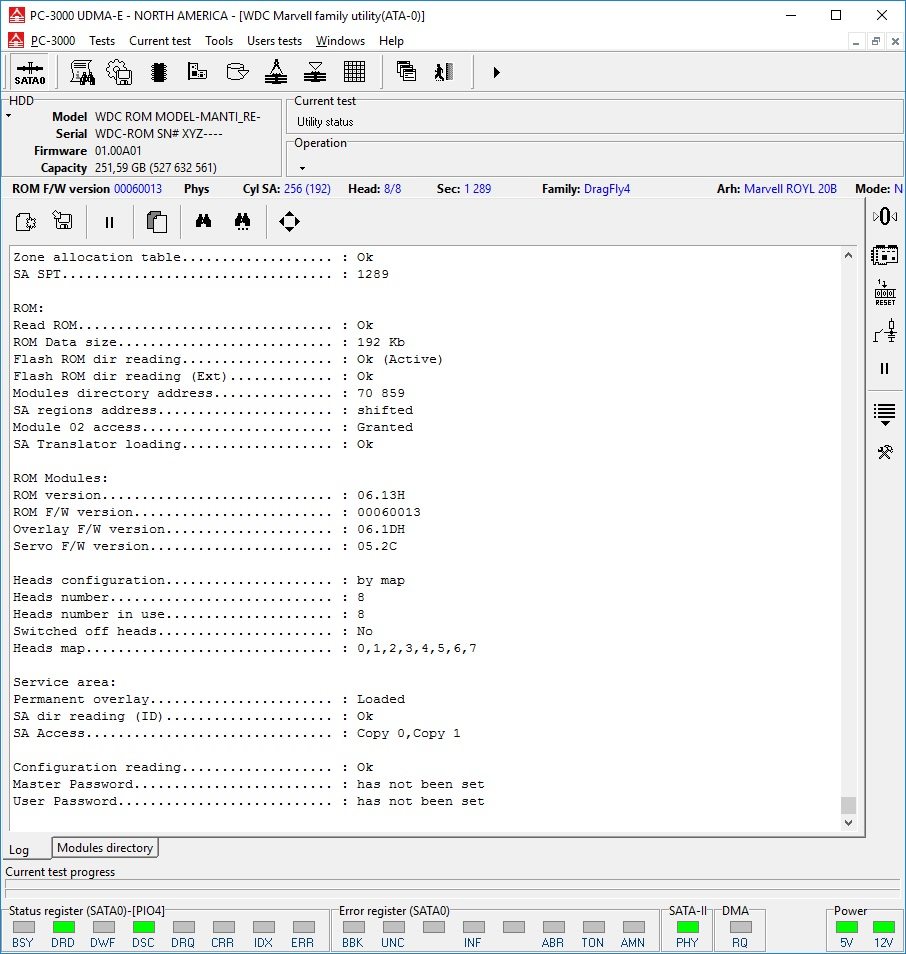Open the list dropdown icon in right sidebar

tap(885, 415)
